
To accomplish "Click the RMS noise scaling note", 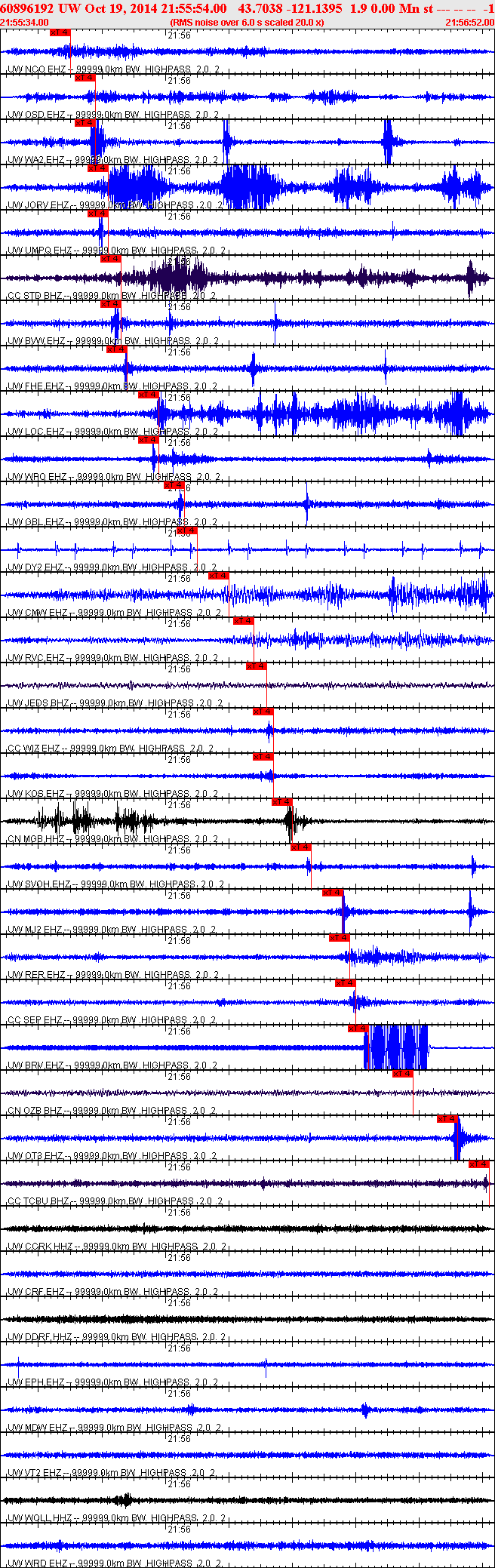I will (247, 23).
